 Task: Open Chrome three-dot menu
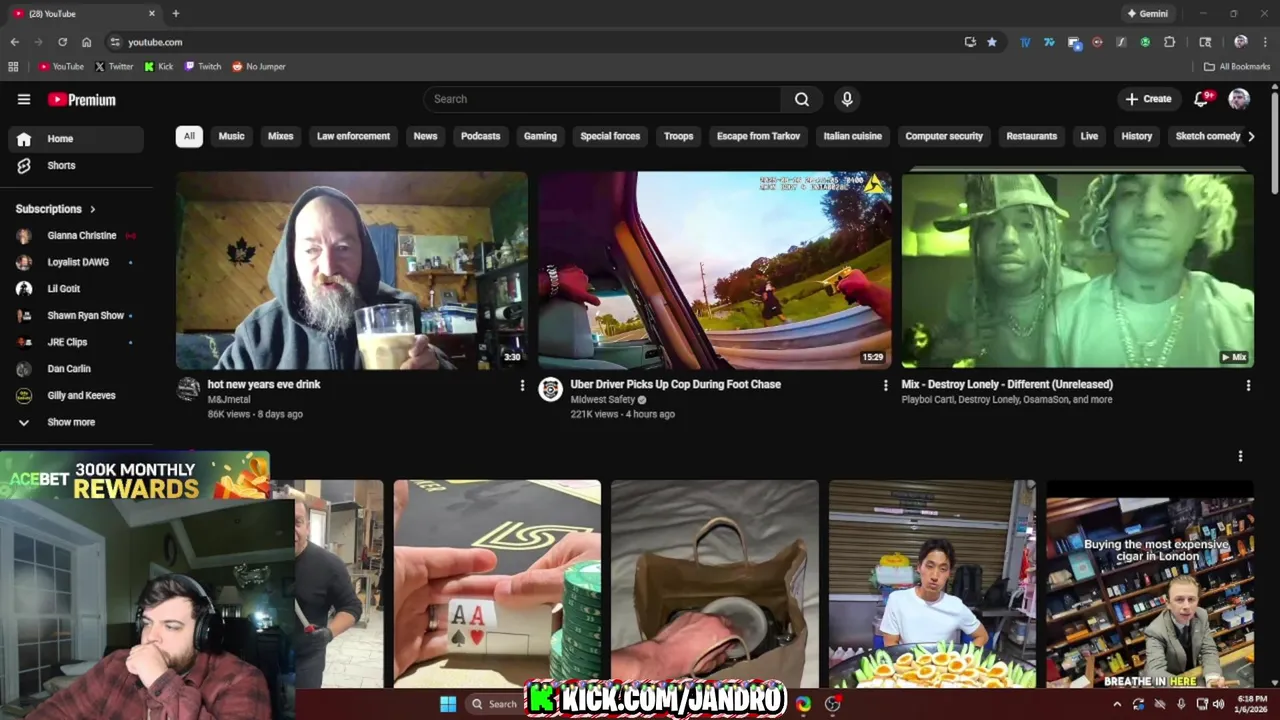coord(1265,42)
